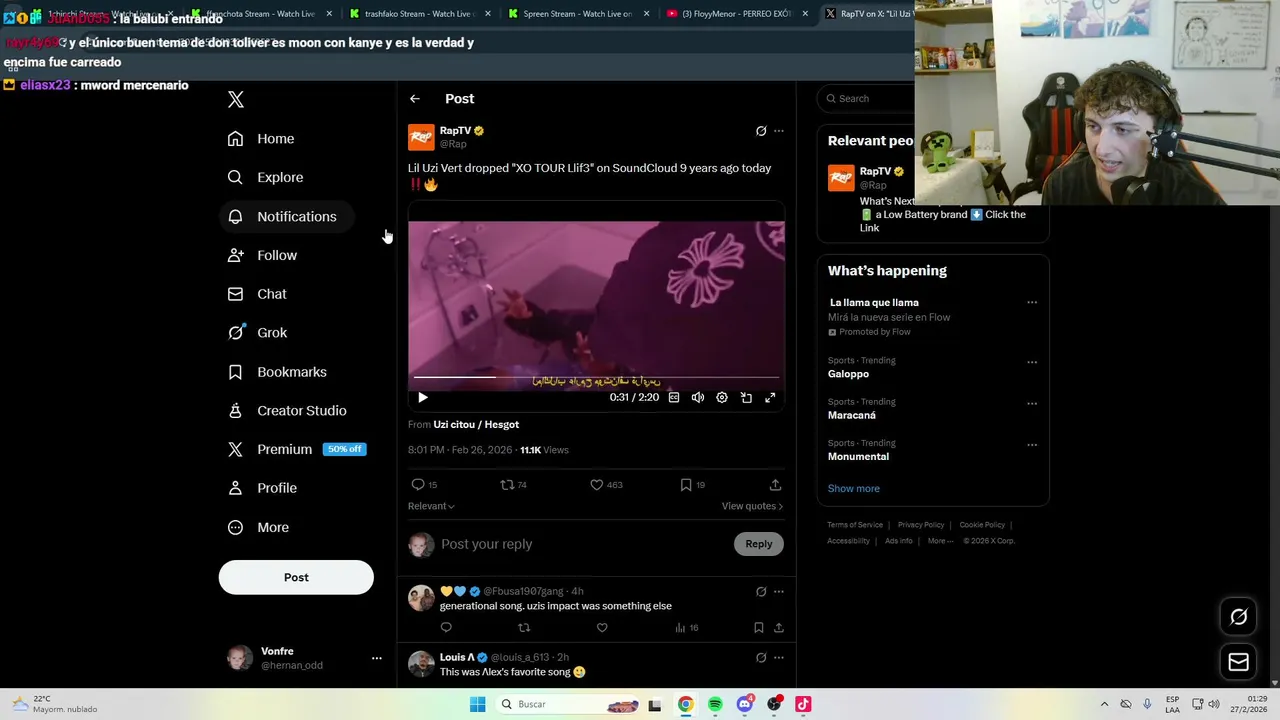Open video playback settings gear
The width and height of the screenshot is (1280, 720).
[x=722, y=398]
